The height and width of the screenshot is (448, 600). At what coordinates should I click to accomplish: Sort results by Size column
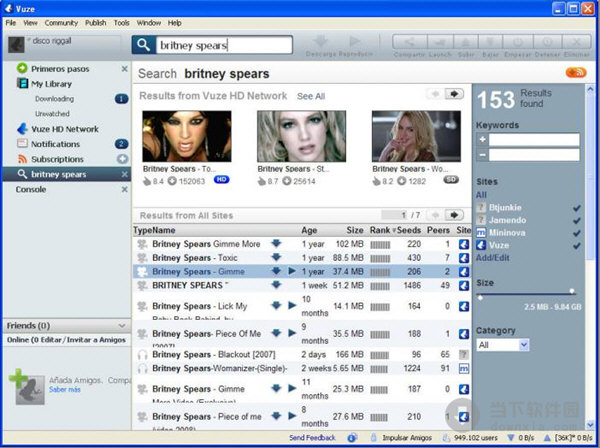(355, 230)
